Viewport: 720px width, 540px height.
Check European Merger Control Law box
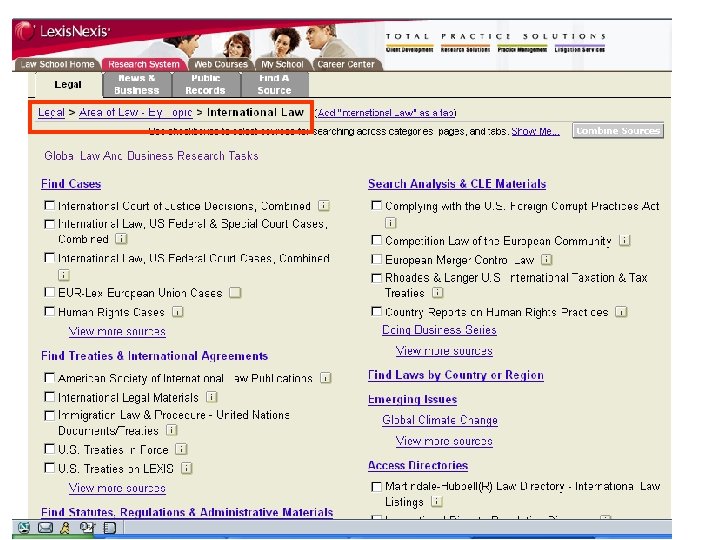pos(376,259)
